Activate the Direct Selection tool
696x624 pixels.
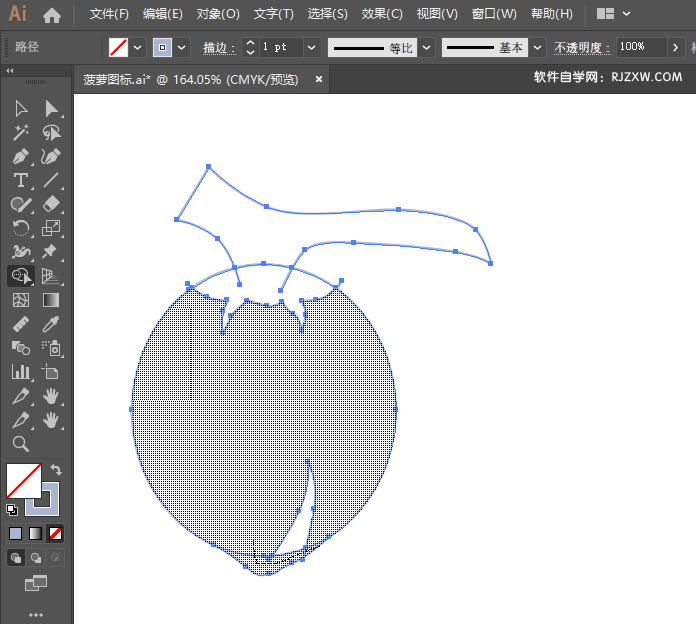pyautogui.click(x=52, y=108)
